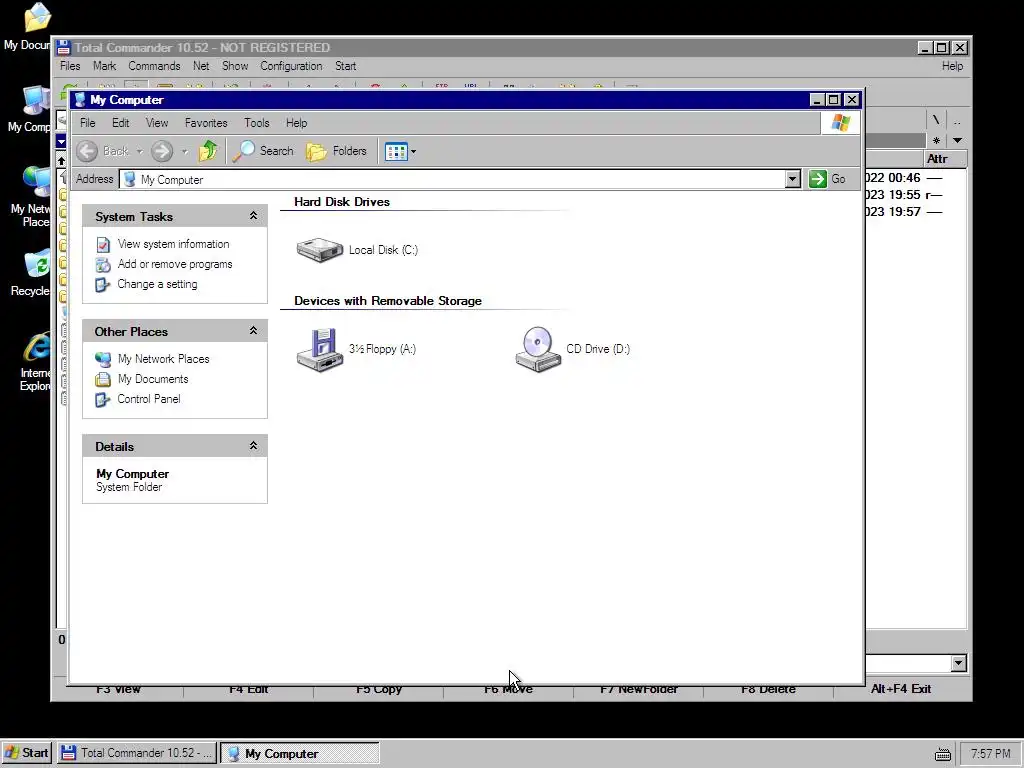1024x768 pixels.
Task: Open Total Commander Files menu
Action: click(x=70, y=66)
